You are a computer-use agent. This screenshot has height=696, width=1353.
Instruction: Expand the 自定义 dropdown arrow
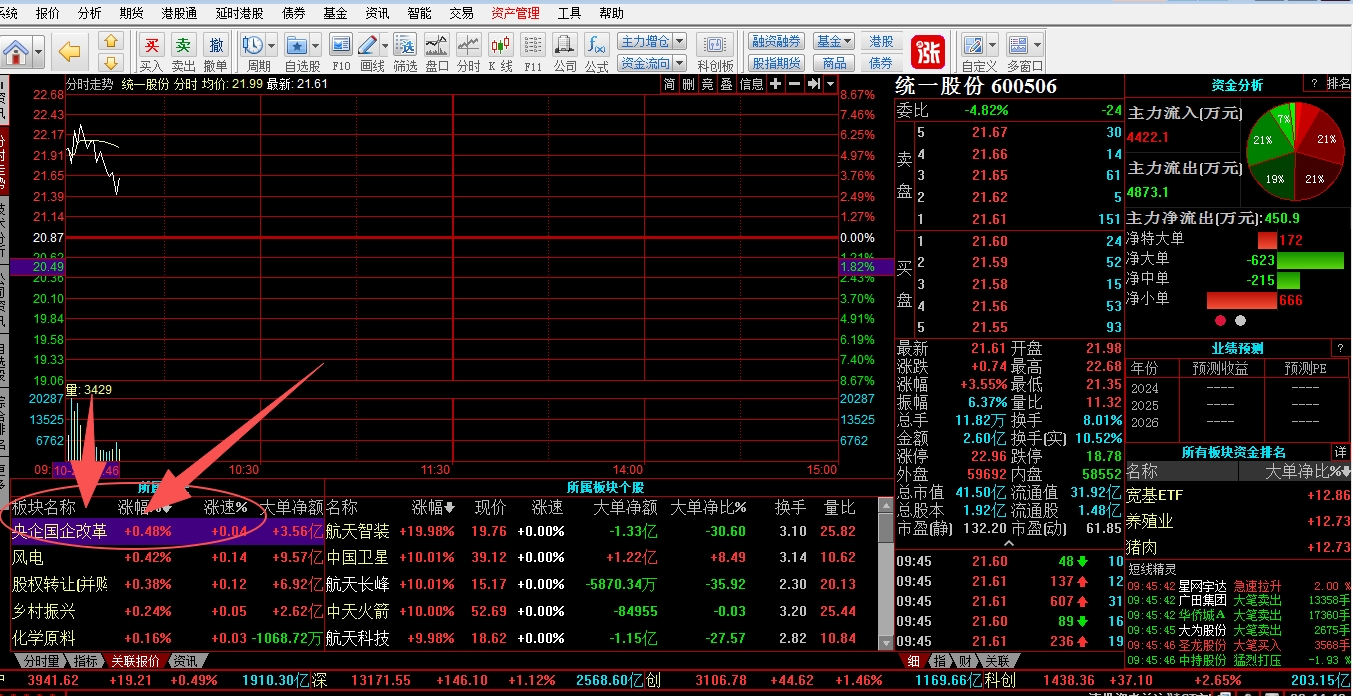point(990,45)
